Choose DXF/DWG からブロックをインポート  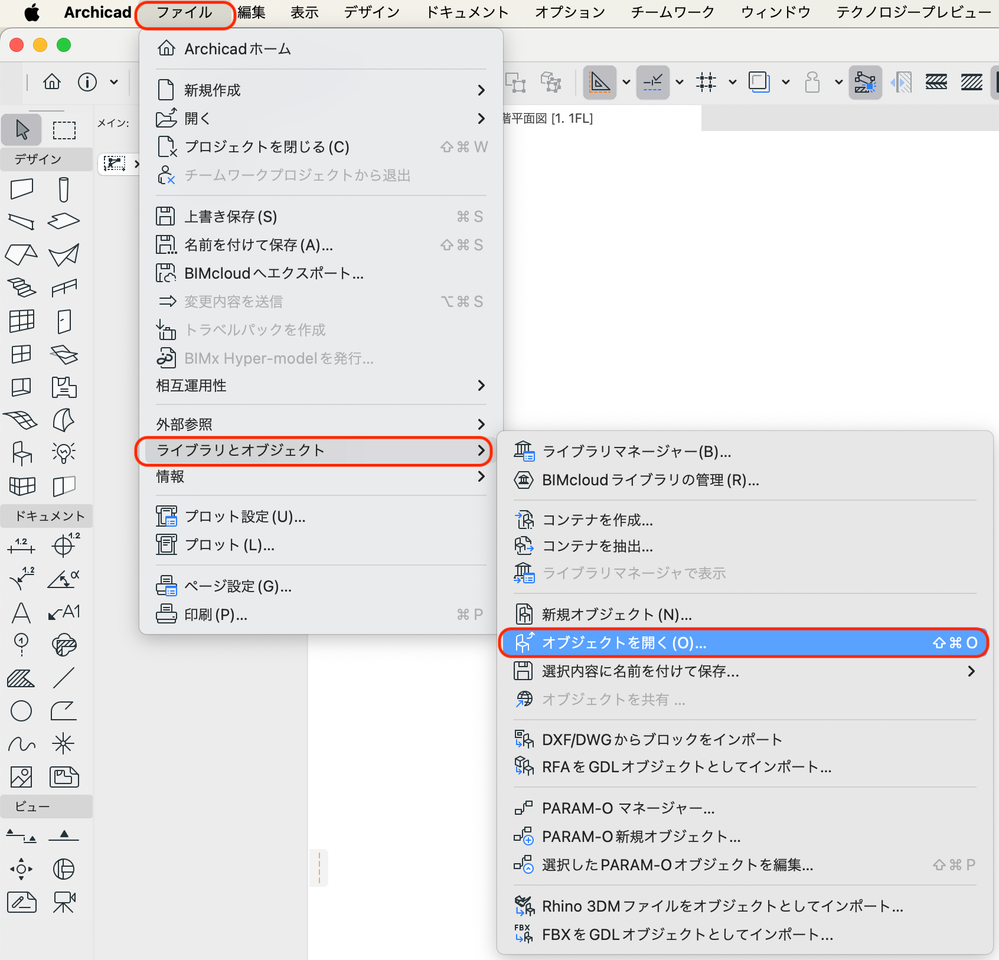745,740
